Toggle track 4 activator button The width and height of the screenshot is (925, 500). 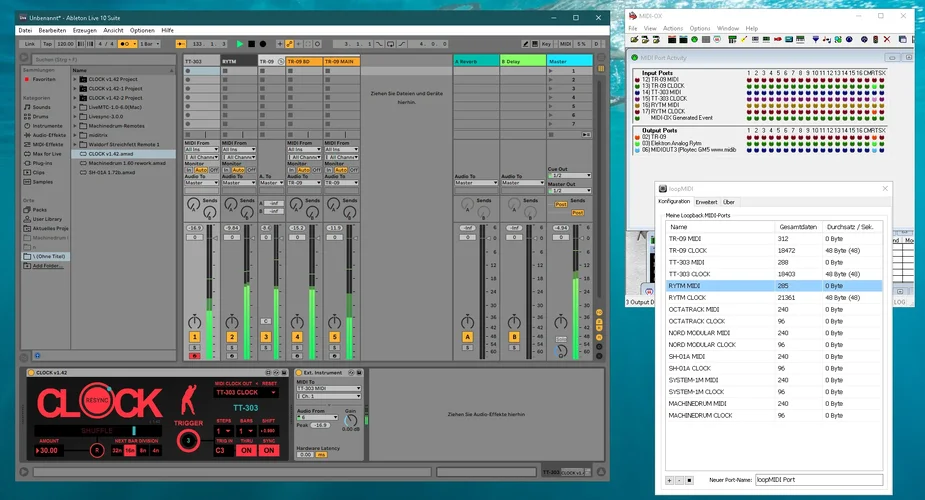[297, 337]
